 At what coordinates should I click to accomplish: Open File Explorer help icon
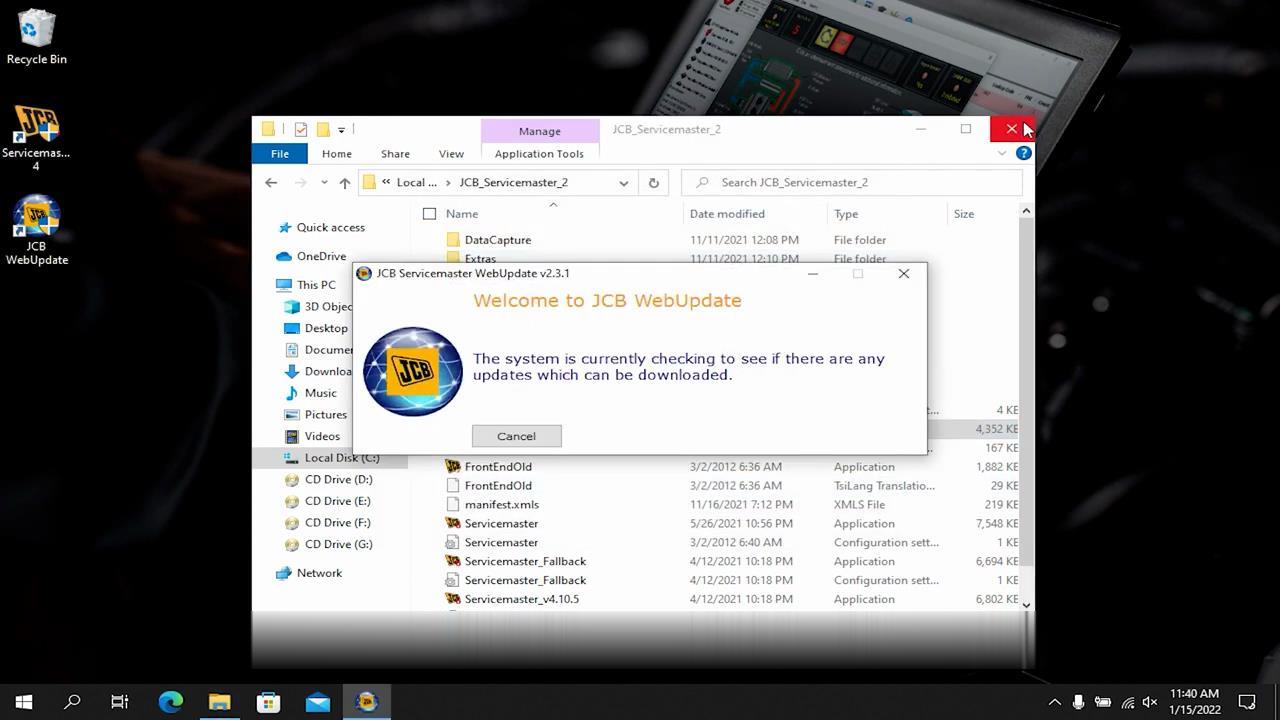click(x=1023, y=154)
